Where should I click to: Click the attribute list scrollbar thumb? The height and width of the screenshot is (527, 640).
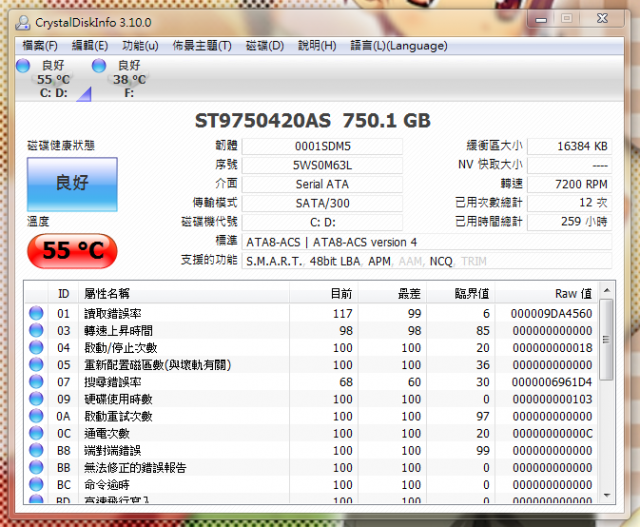[607, 340]
